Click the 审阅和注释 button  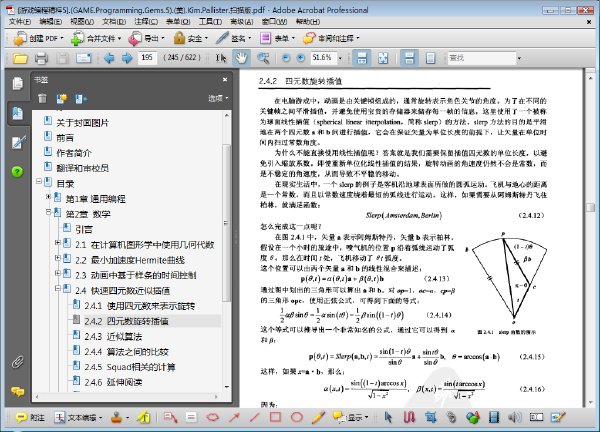click(x=331, y=38)
